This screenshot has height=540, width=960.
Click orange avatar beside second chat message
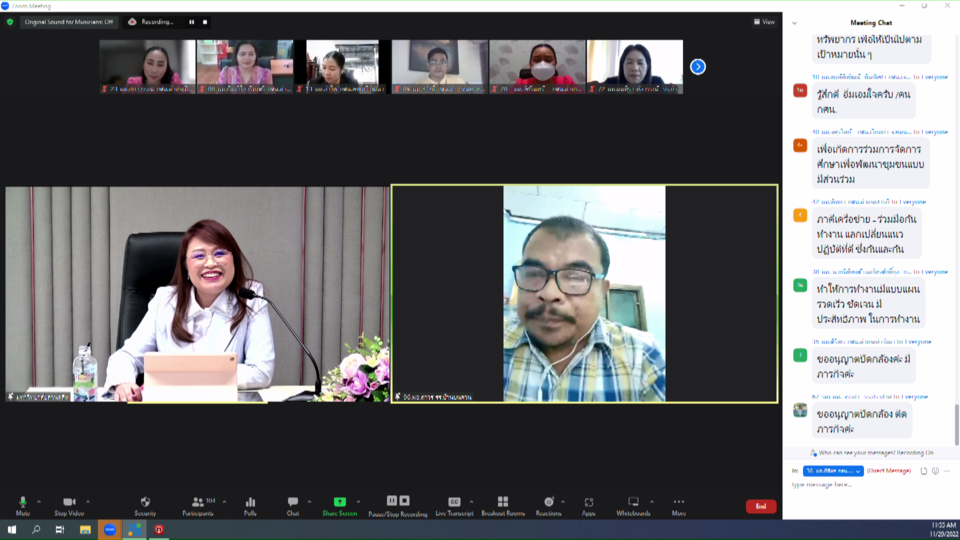pos(800,146)
